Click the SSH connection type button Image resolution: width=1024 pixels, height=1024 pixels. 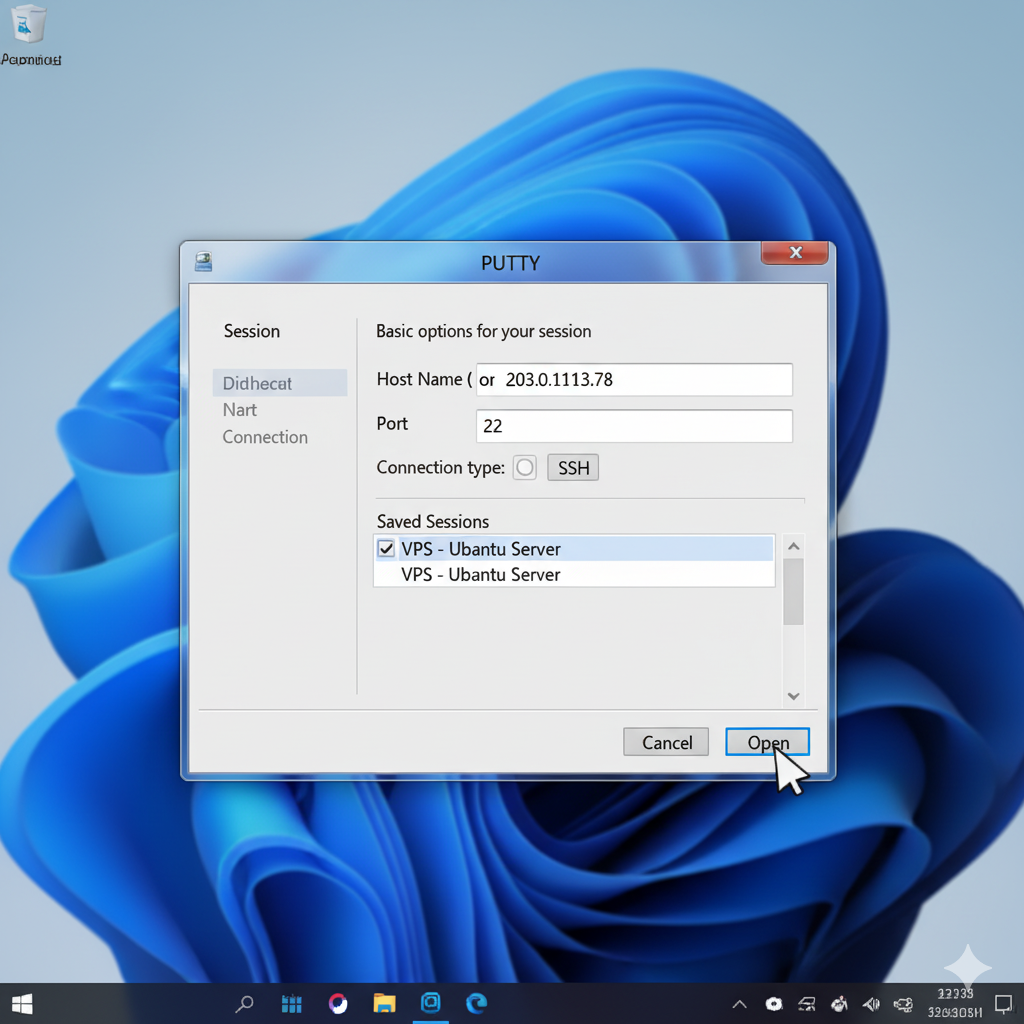point(573,468)
